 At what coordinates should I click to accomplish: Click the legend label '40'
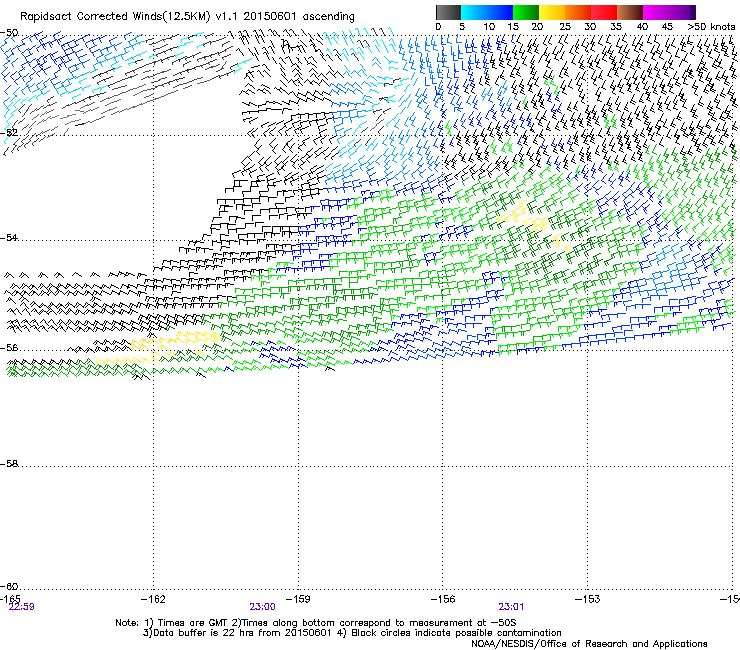coord(642,27)
